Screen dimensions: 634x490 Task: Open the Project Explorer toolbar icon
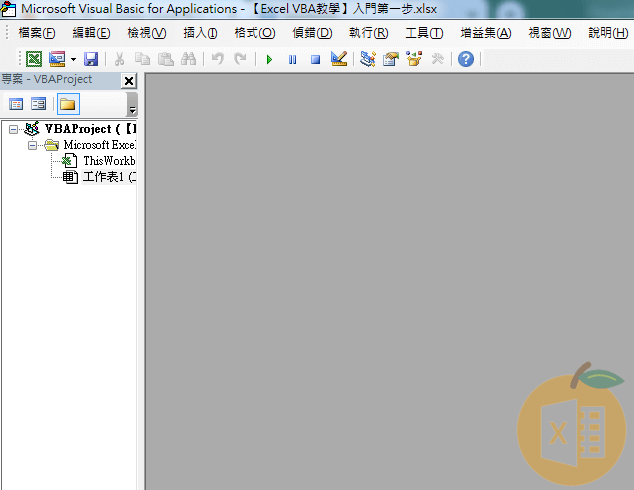pyautogui.click(x=368, y=59)
